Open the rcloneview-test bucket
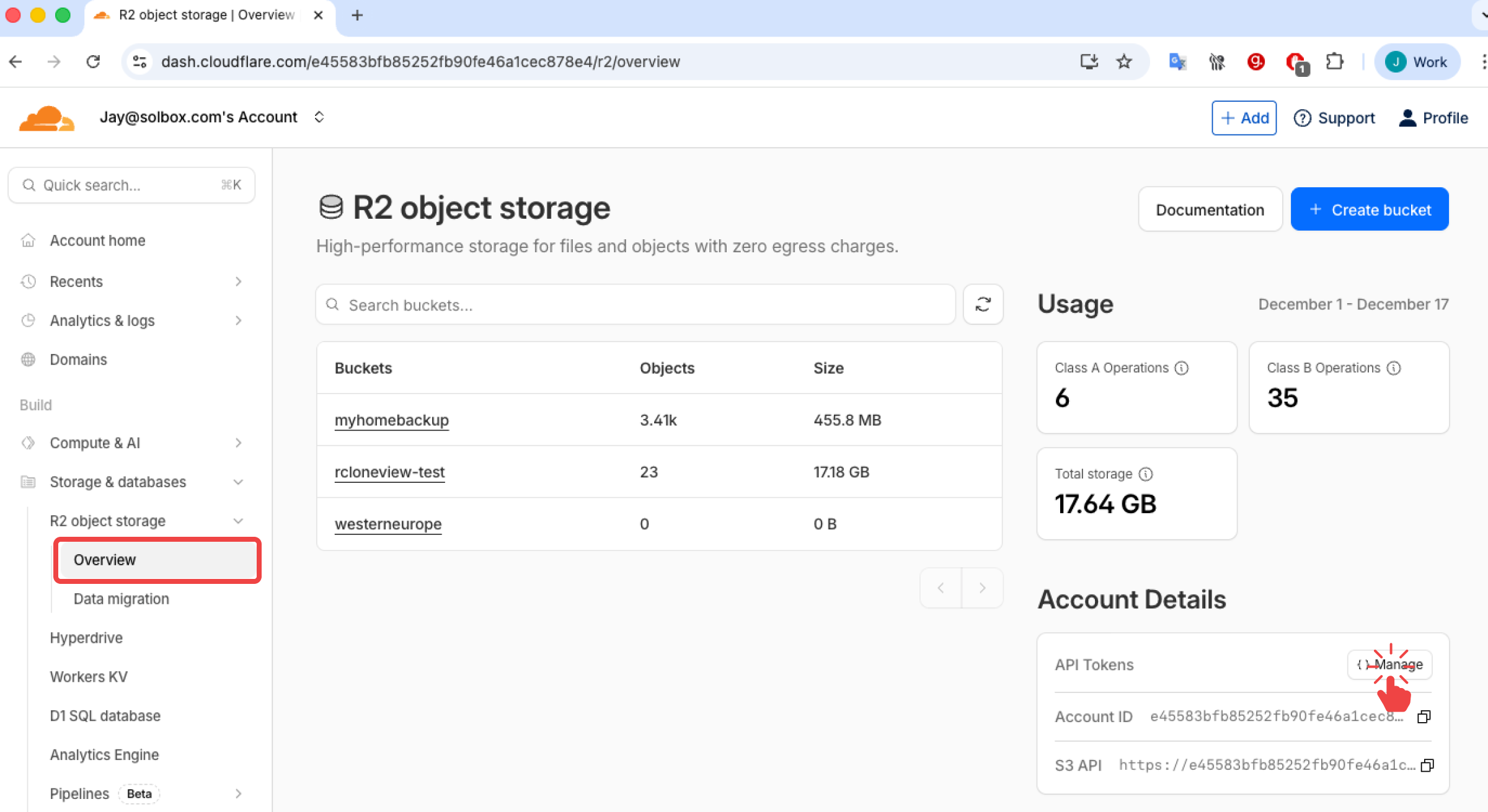The image size is (1488, 812). [389, 472]
